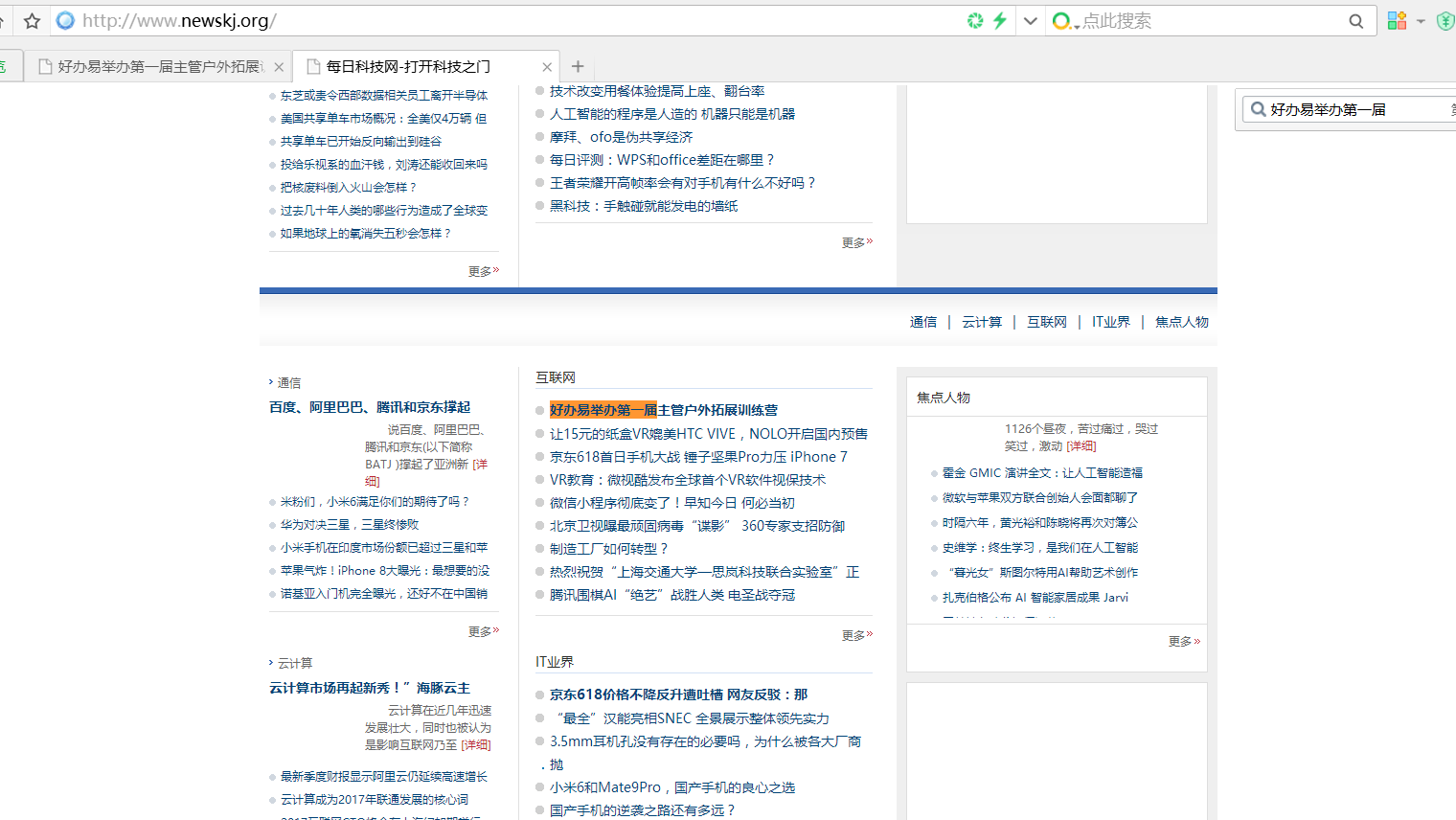Switch to the 好办易举办第一届 tab
This screenshot has height=820, width=1456.
tap(158, 67)
